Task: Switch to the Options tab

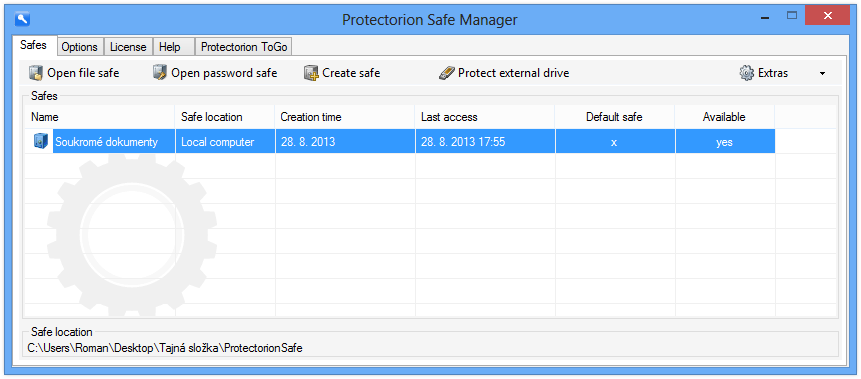Action: click(80, 47)
